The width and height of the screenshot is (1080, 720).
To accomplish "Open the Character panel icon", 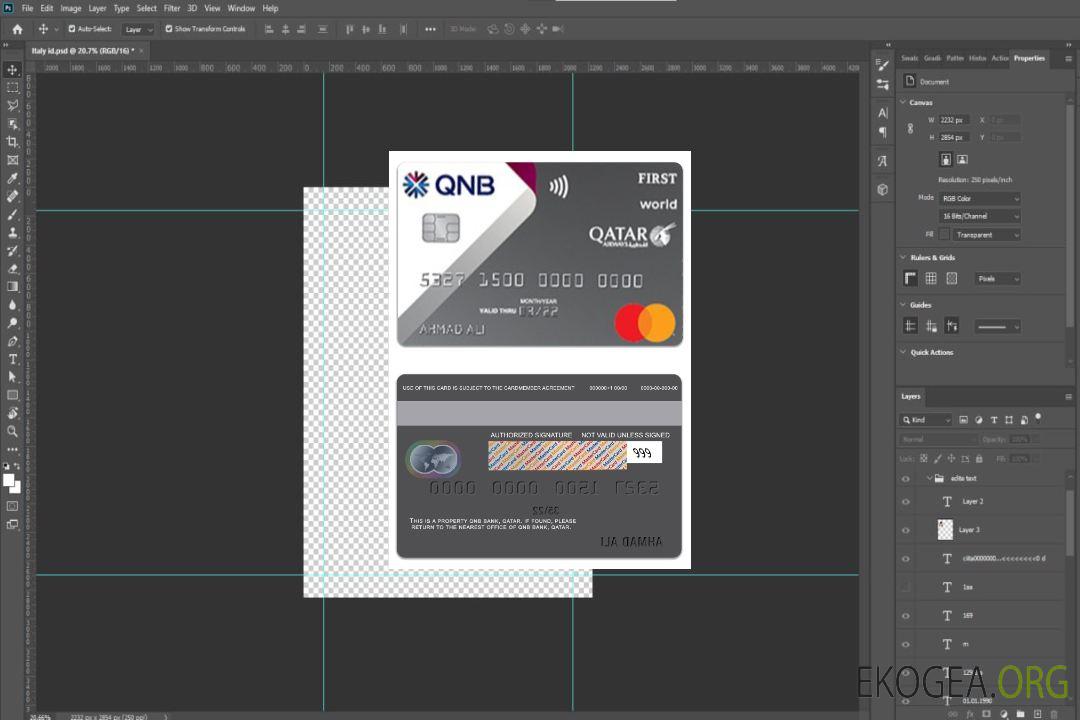I will coord(882,112).
